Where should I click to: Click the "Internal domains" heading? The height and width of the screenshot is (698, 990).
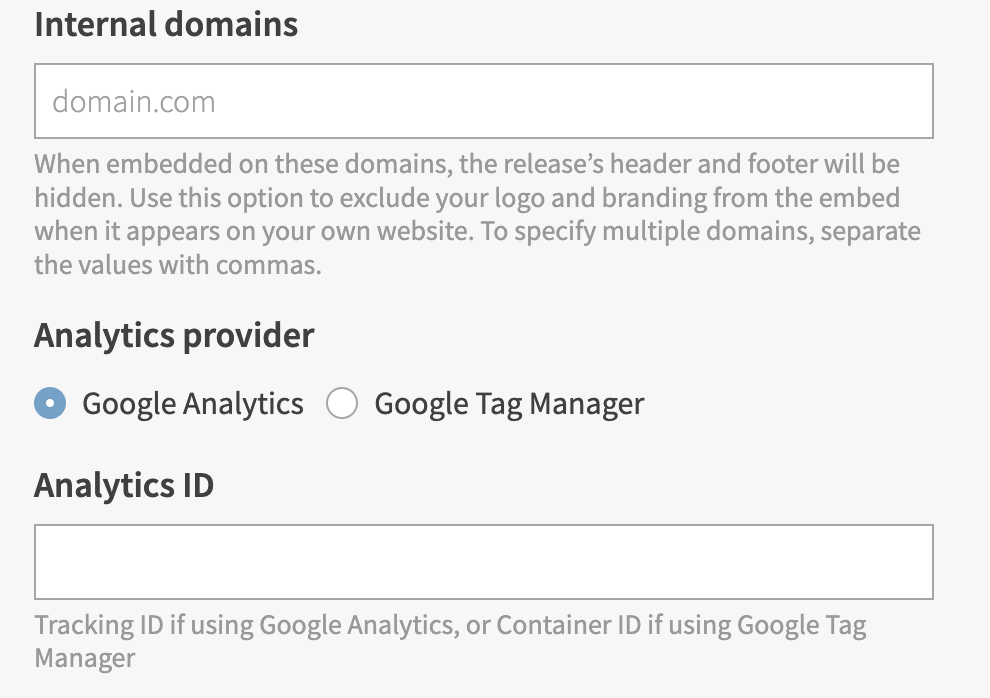click(x=166, y=24)
